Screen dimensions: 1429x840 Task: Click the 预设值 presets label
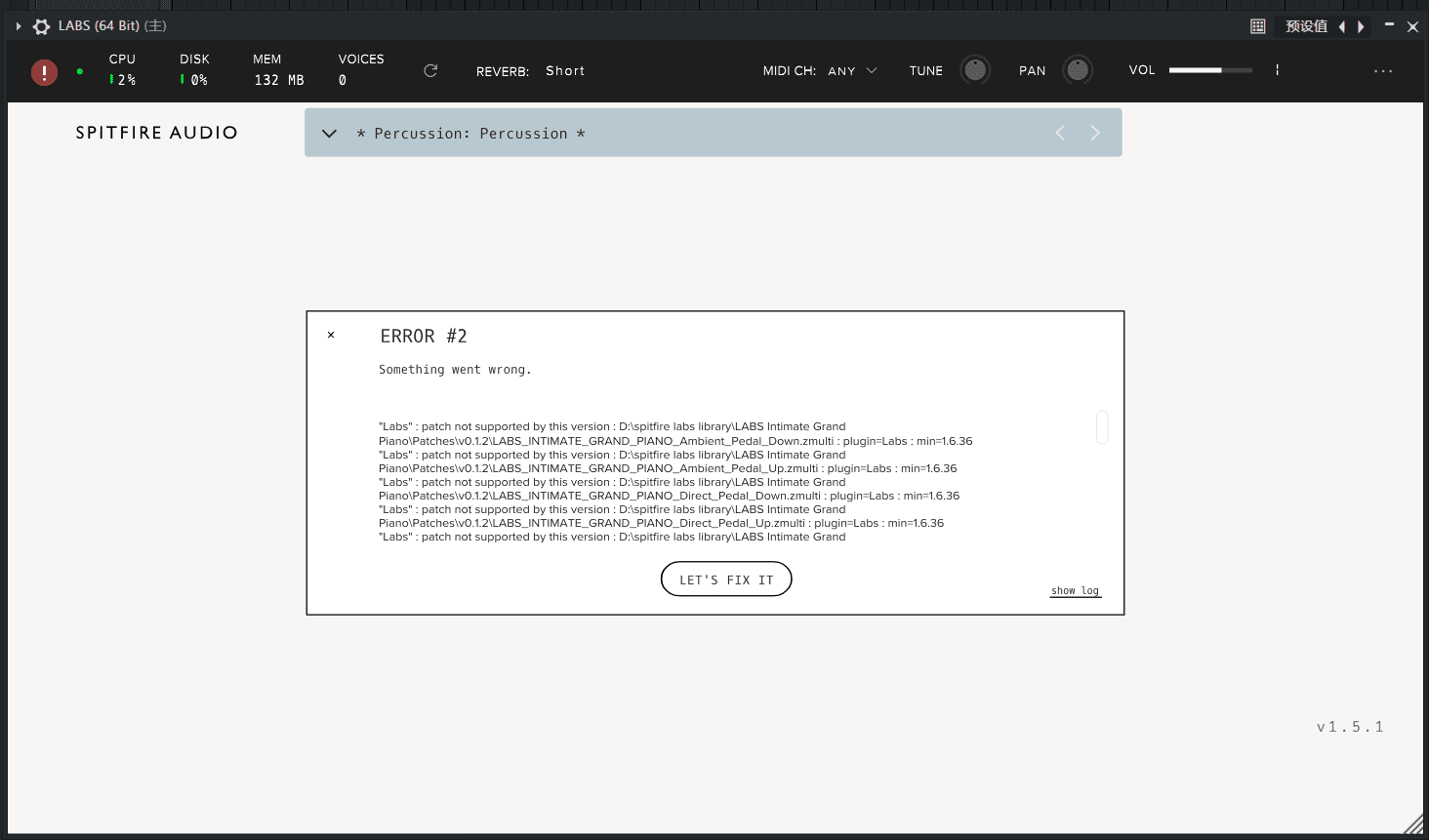point(1306,26)
